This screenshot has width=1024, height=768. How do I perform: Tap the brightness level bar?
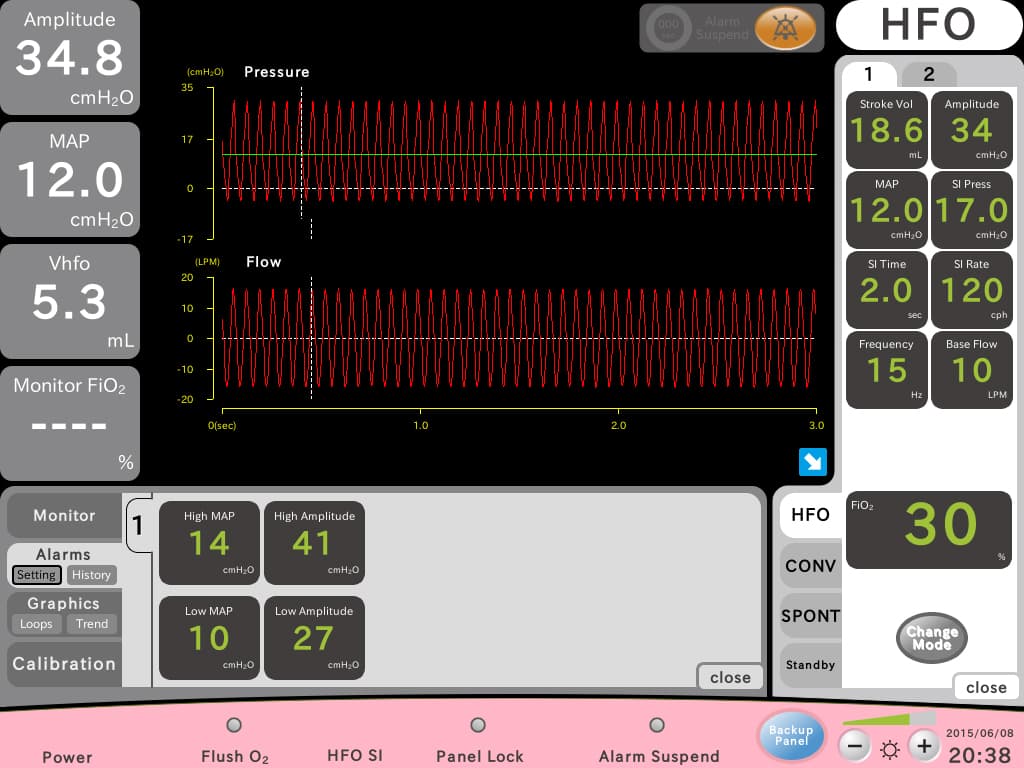[x=888, y=719]
